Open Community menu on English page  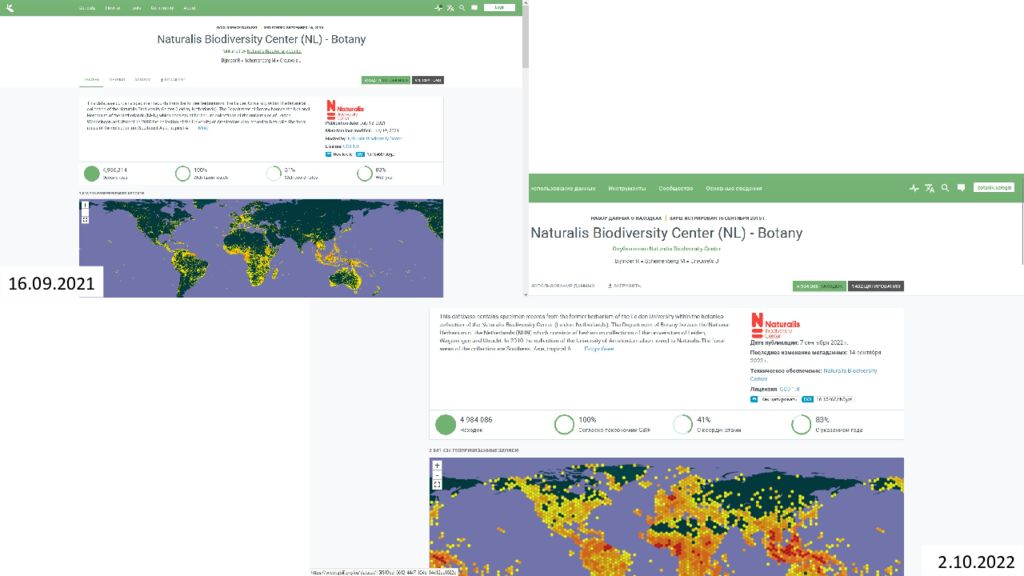pos(162,8)
